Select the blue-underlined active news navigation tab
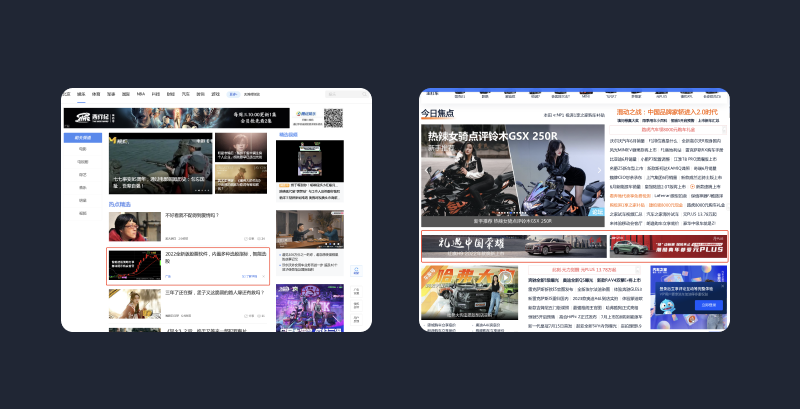800x409 pixels. pos(81,94)
